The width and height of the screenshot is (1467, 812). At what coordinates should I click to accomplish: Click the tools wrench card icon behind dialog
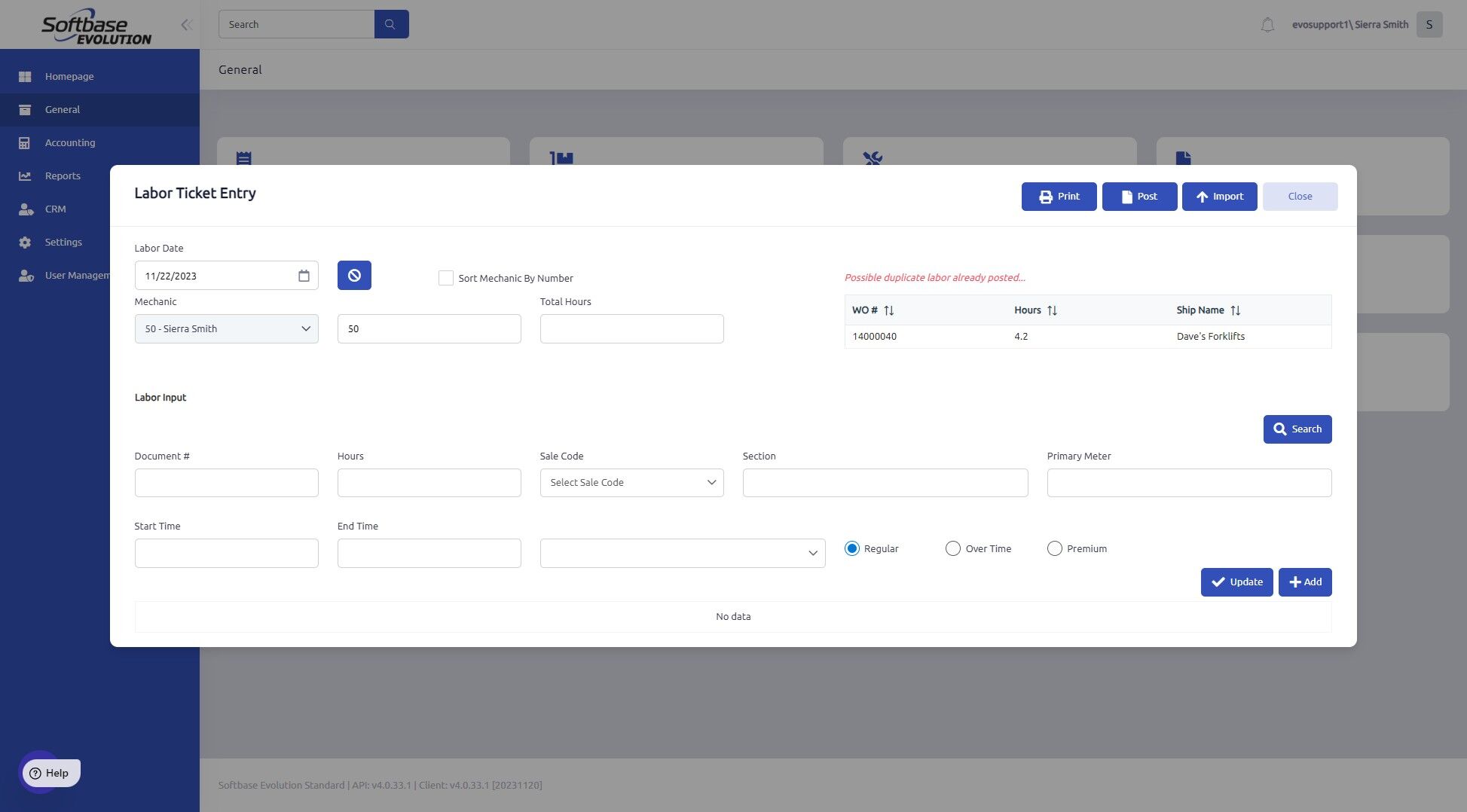click(873, 158)
